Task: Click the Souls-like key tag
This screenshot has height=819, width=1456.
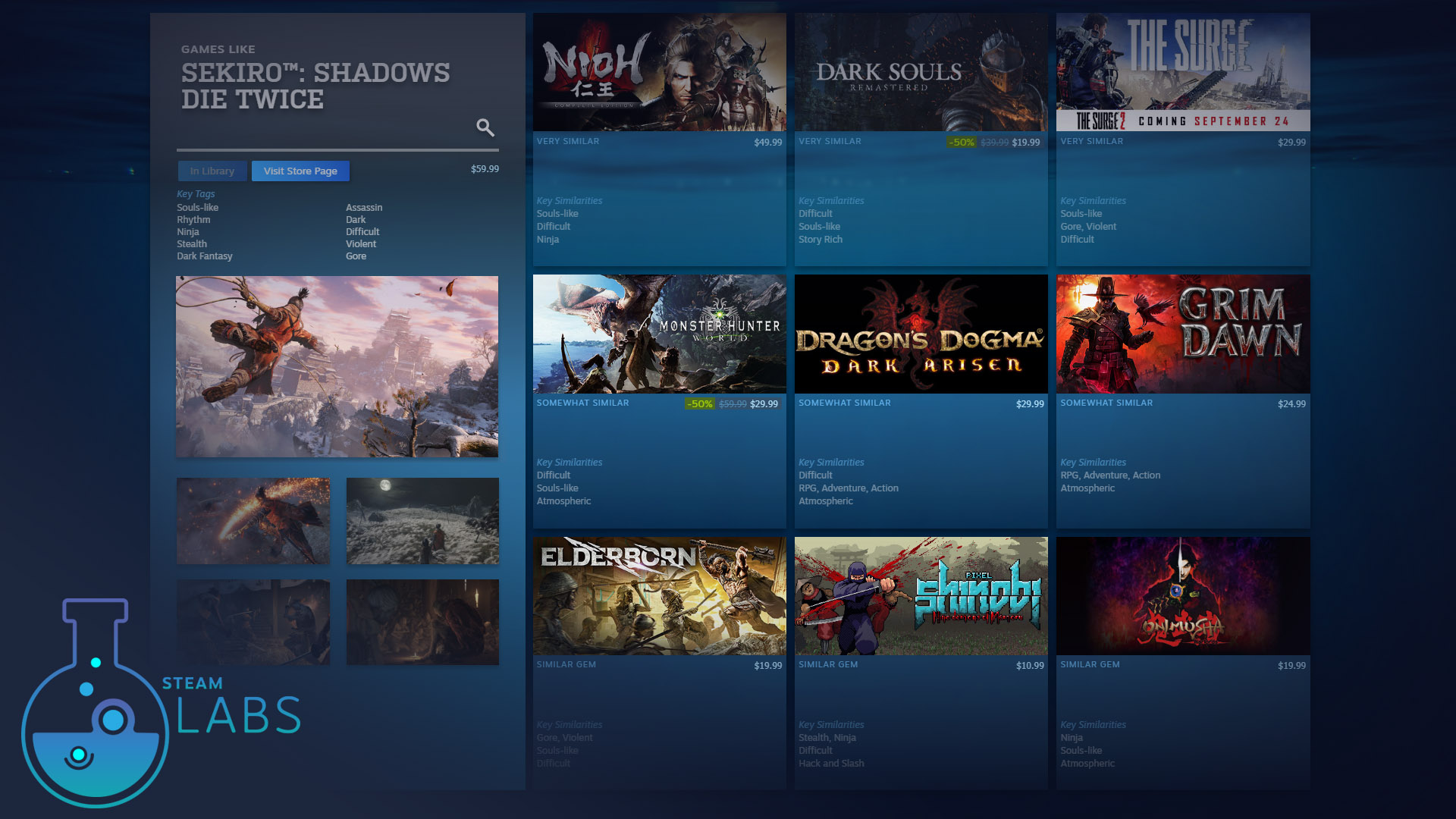Action: pyautogui.click(x=197, y=208)
